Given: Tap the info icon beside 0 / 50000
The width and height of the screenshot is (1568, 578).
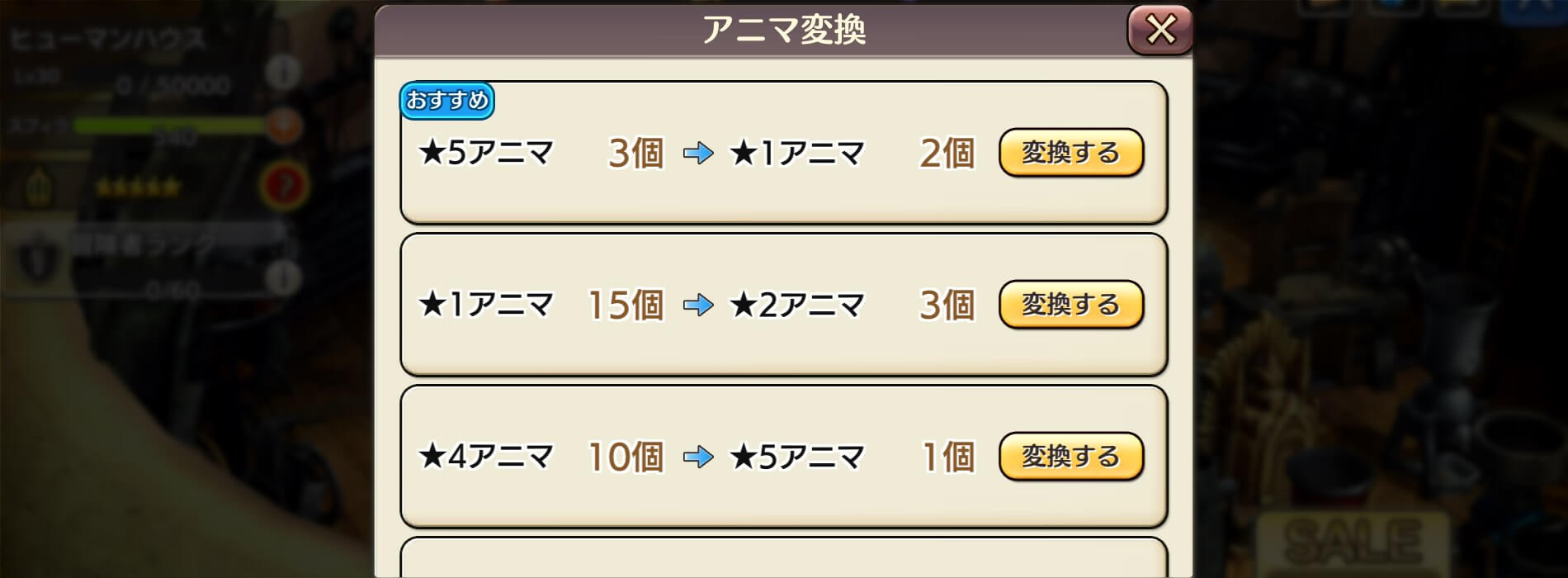Looking at the screenshot, I should pyautogui.click(x=283, y=74).
